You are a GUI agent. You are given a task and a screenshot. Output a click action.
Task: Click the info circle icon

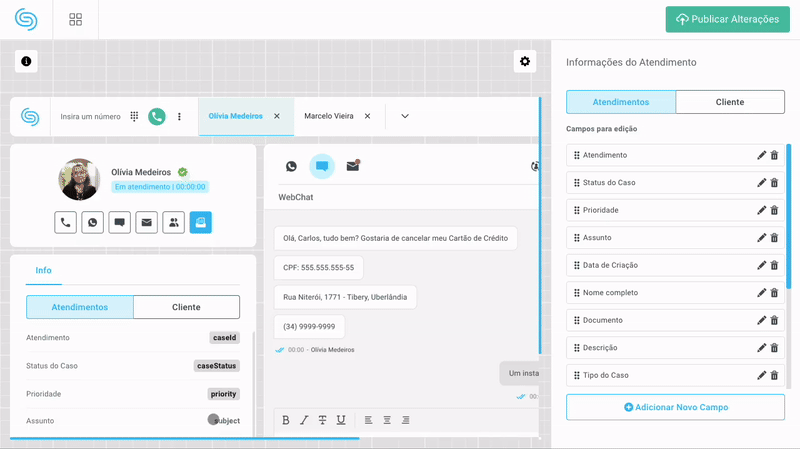click(x=26, y=61)
